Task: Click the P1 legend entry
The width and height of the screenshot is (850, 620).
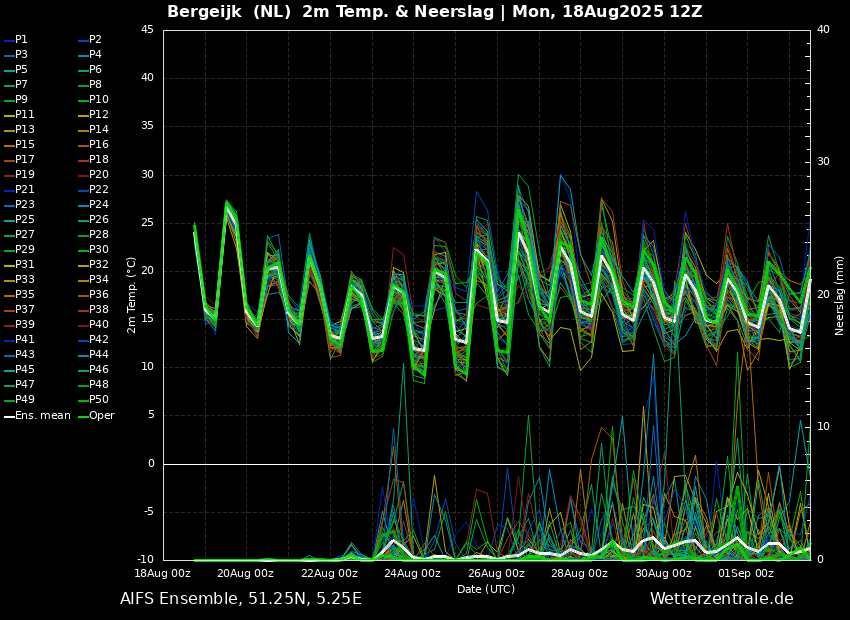Action: point(16,40)
